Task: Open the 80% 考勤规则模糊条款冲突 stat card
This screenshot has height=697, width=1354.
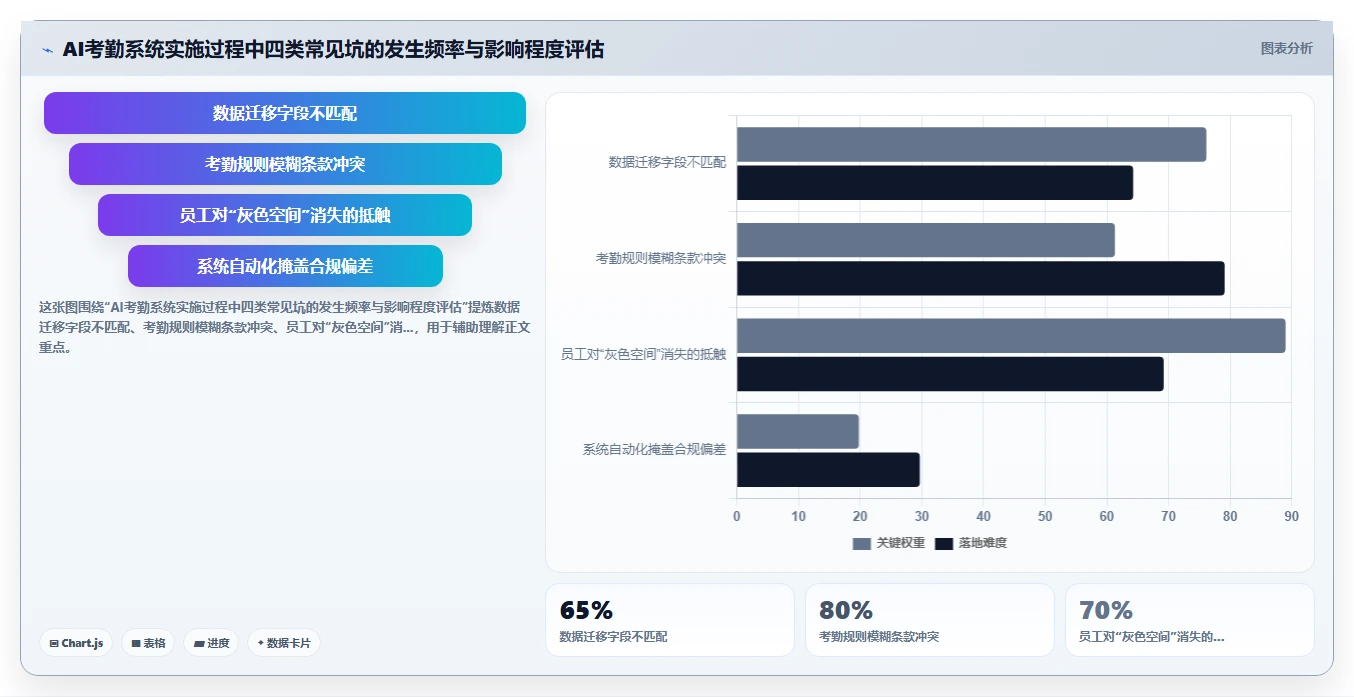Action: click(x=930, y=620)
